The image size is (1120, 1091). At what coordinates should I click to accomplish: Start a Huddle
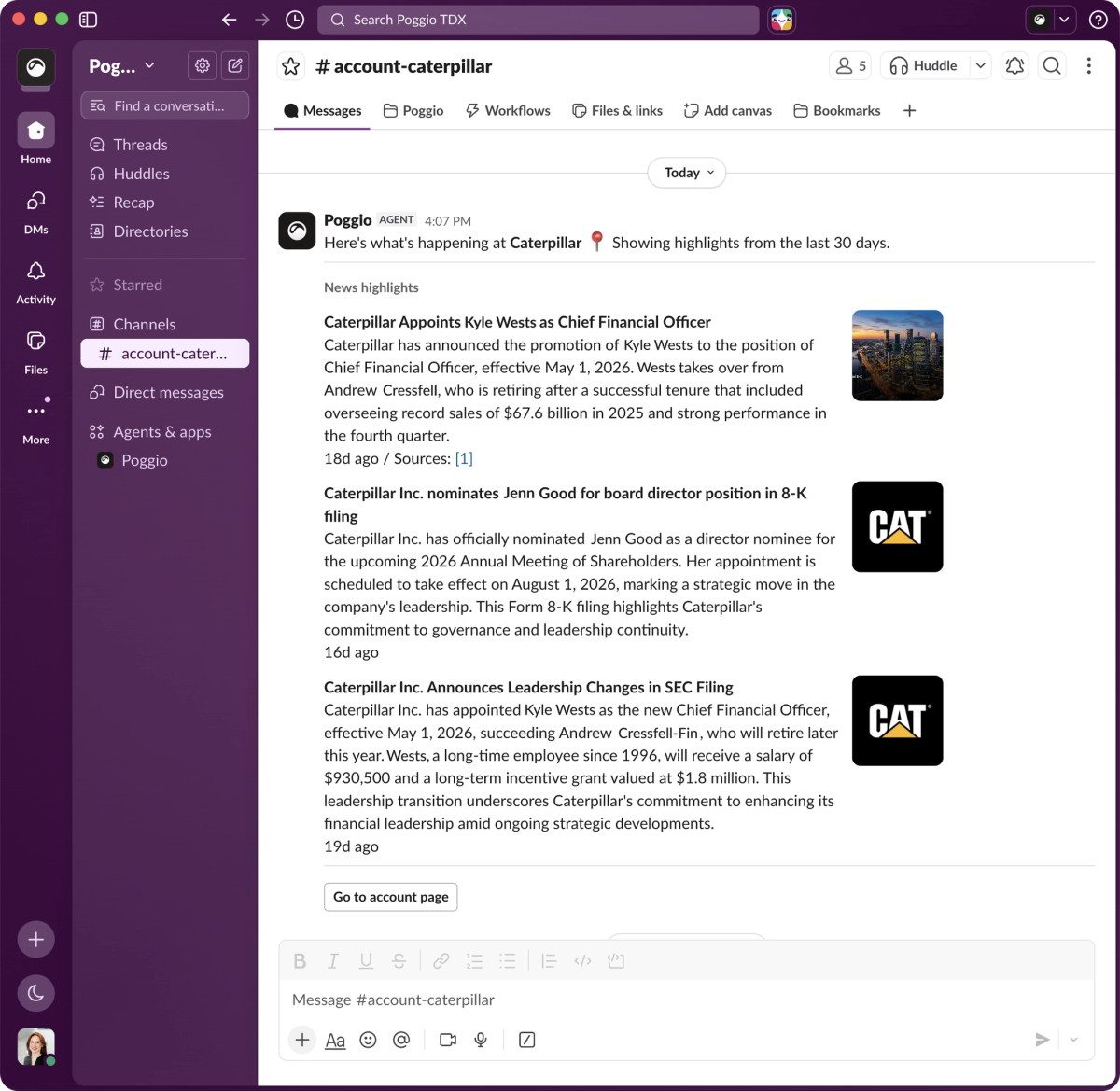coord(924,65)
